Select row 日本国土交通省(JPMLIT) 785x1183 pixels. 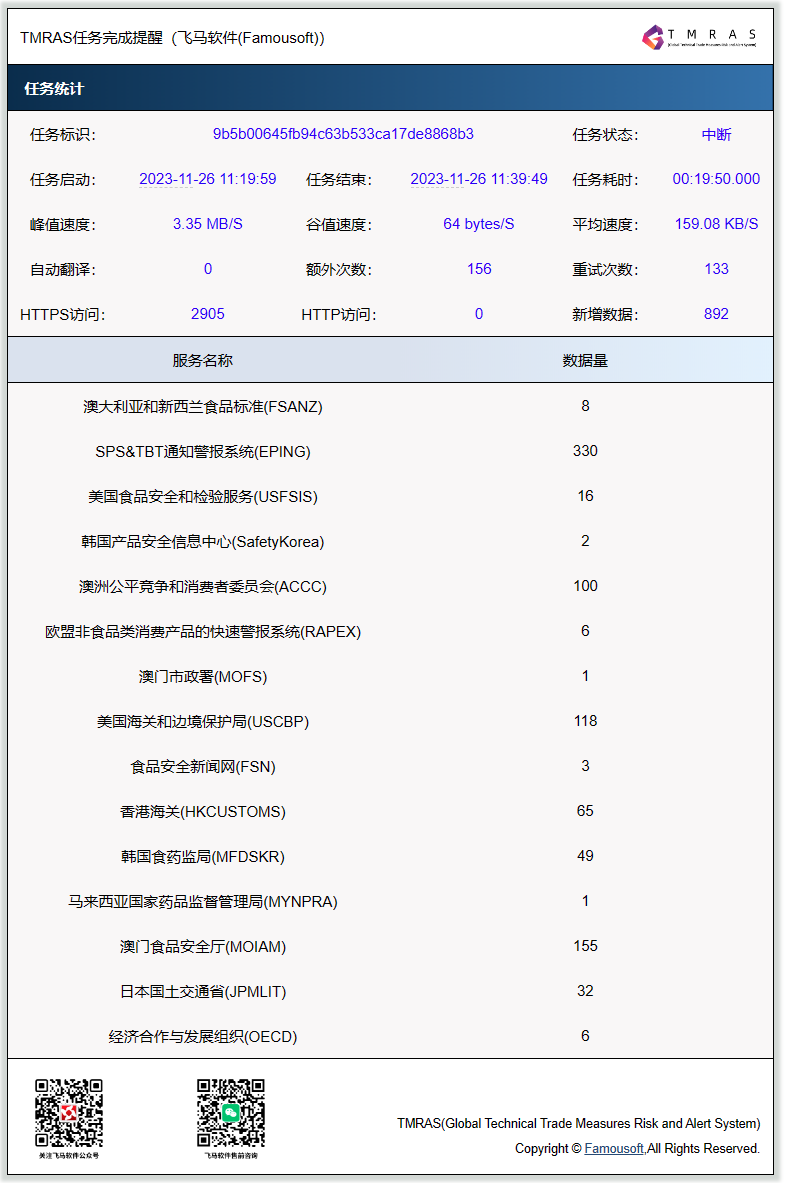390,991
